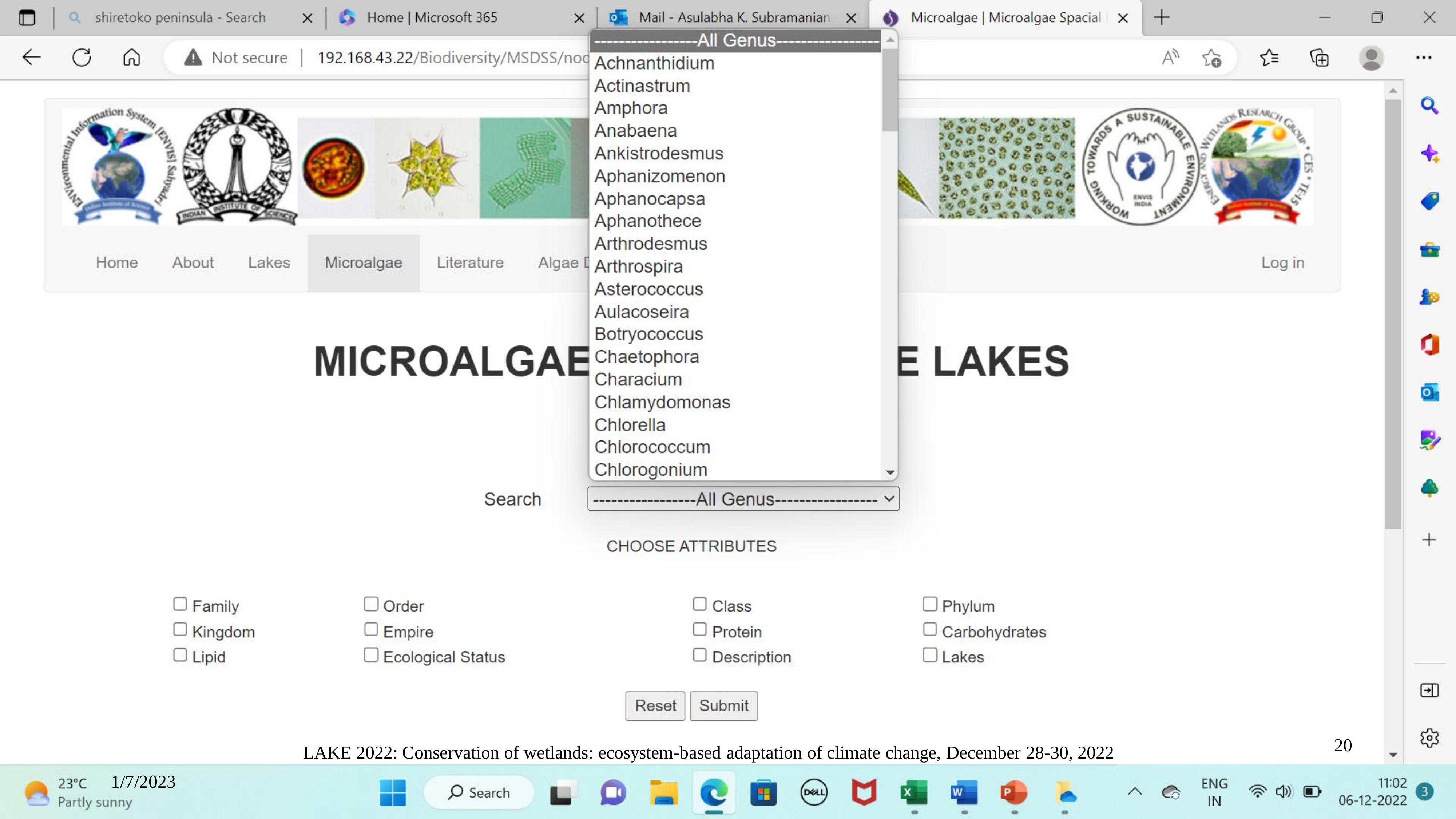
Task: Enable the Family checkbox
Action: 180,604
